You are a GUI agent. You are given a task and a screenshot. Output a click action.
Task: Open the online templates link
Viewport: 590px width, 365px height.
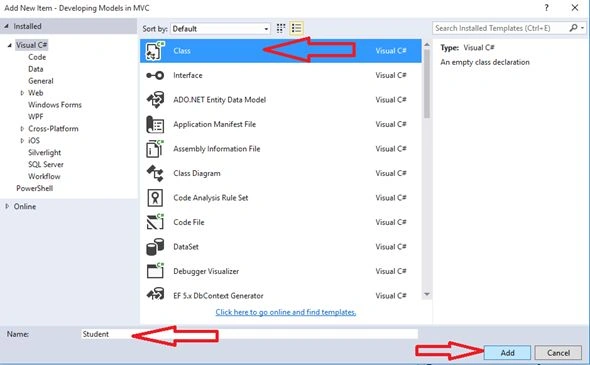286,312
